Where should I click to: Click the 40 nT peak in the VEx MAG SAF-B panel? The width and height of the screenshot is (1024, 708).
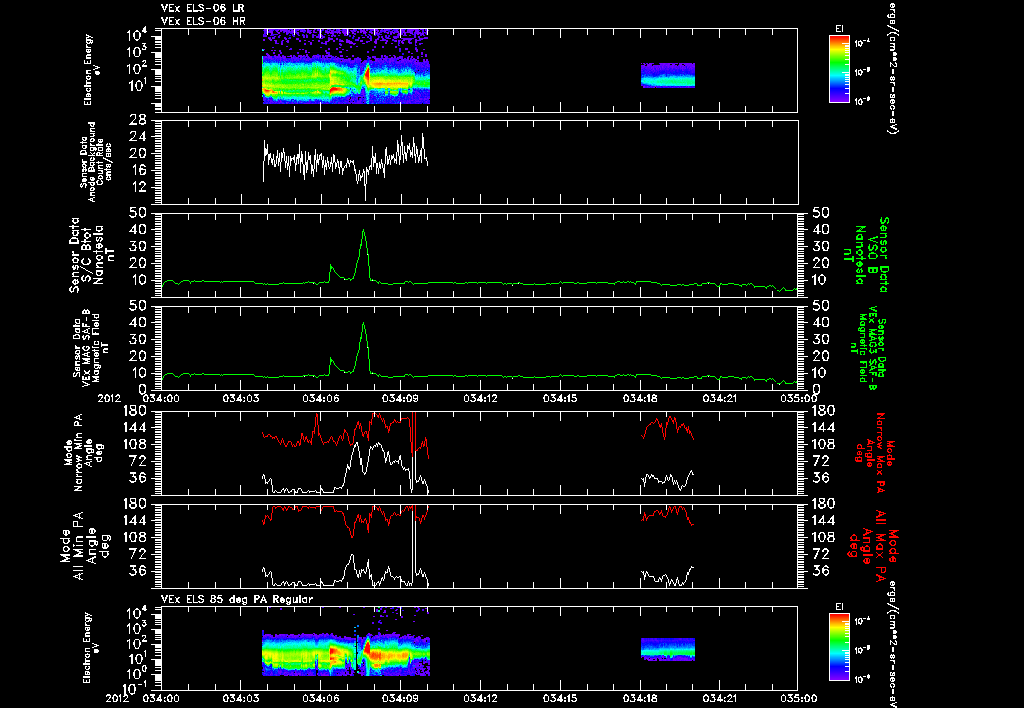(364, 325)
